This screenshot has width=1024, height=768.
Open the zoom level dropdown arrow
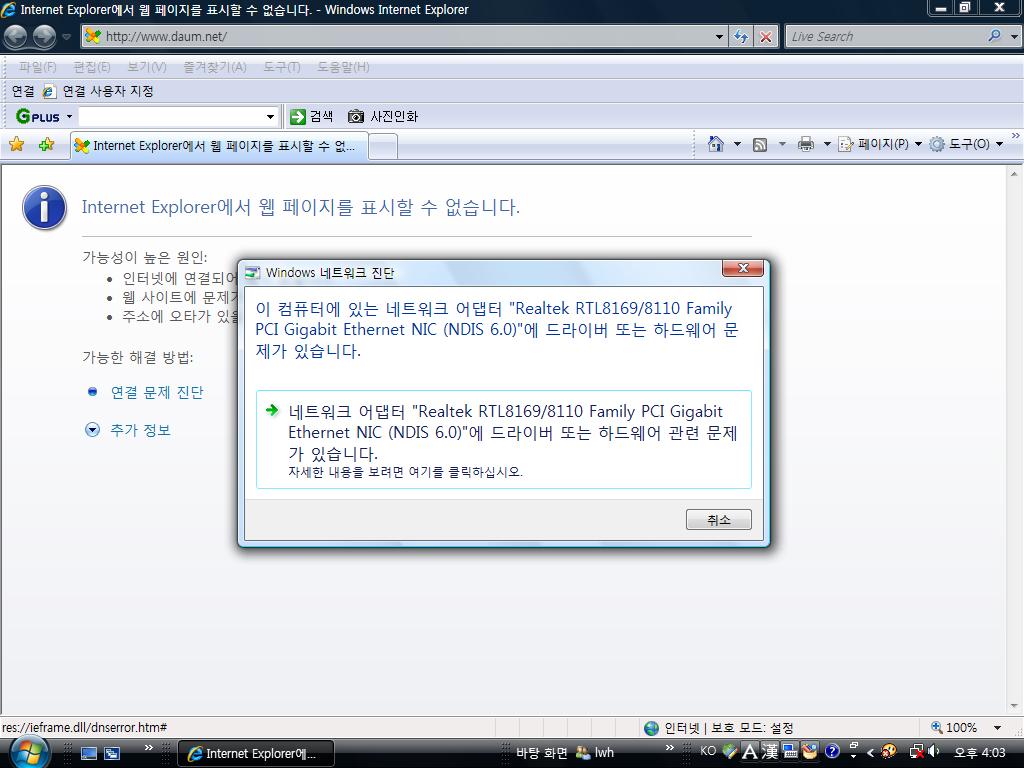click(997, 728)
